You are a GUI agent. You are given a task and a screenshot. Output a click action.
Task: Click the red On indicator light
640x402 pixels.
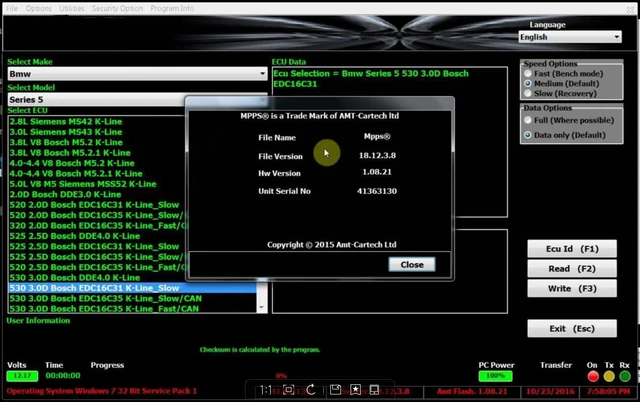click(593, 376)
